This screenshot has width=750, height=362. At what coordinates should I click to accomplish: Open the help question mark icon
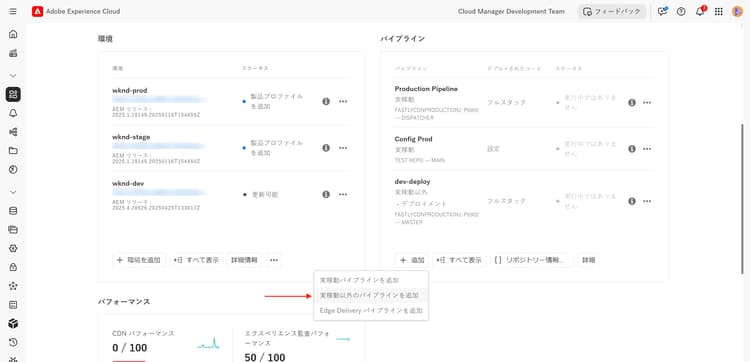pyautogui.click(x=681, y=11)
